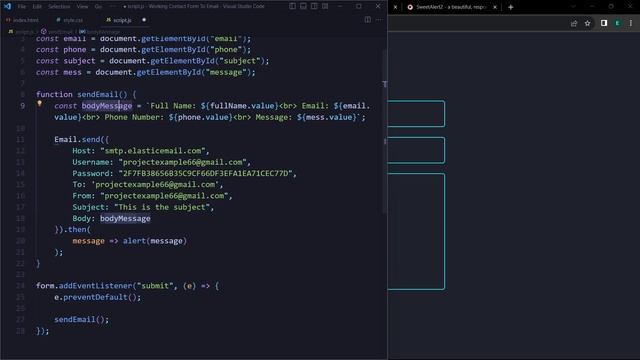The image size is (640, 360).
Task: Click the bodyMessage breadcrumb item
Action: (x=100, y=31)
